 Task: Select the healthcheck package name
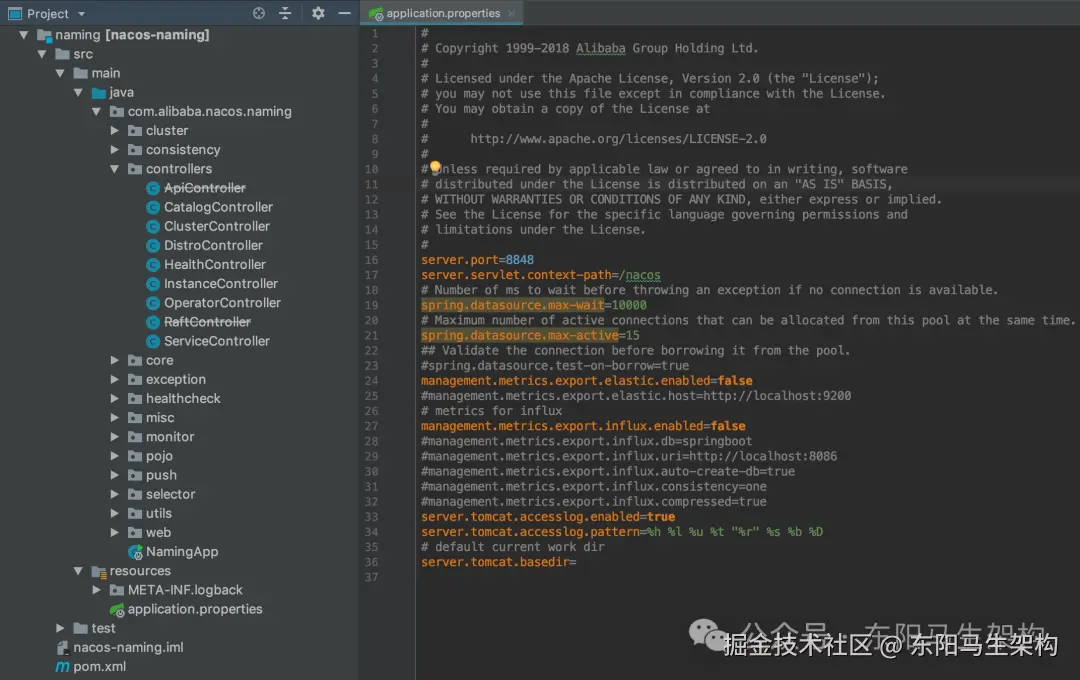[183, 398]
